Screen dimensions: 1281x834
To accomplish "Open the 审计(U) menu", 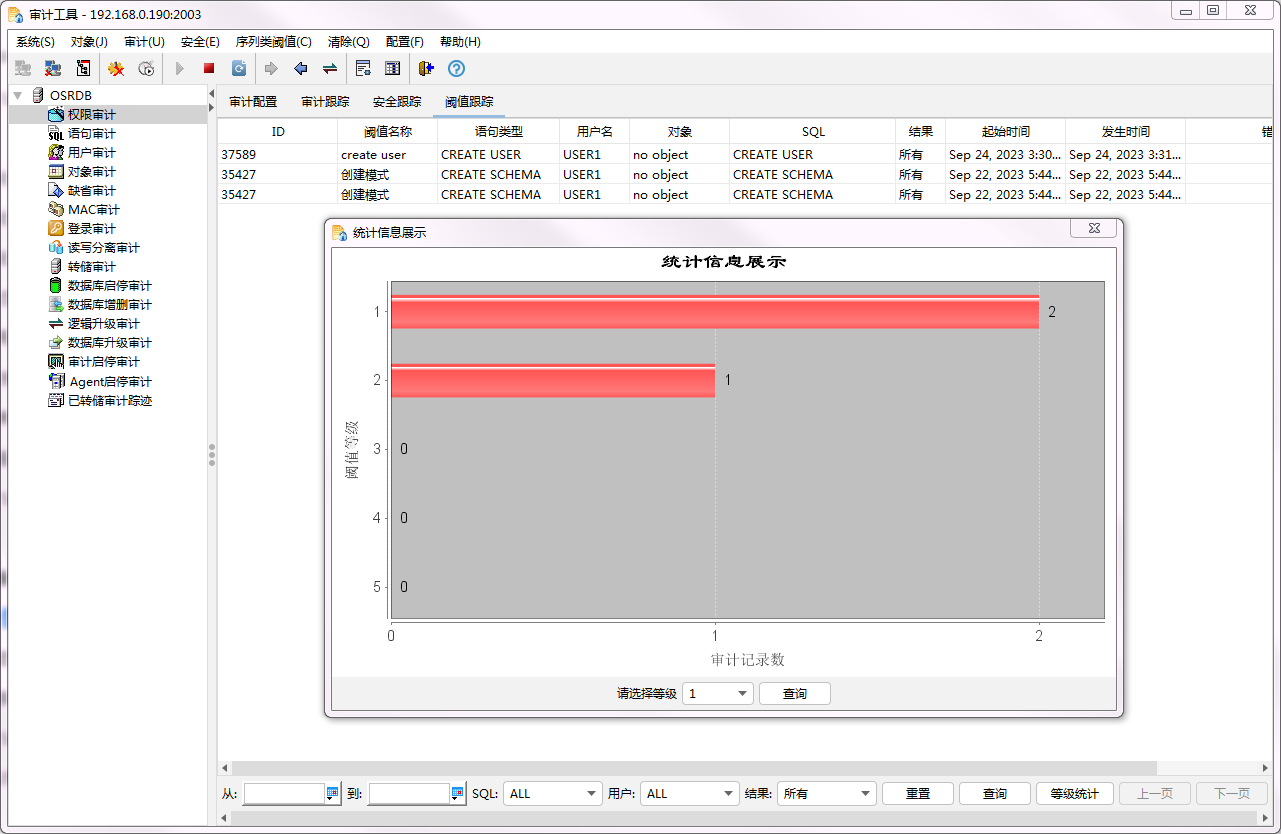I will click(x=144, y=42).
